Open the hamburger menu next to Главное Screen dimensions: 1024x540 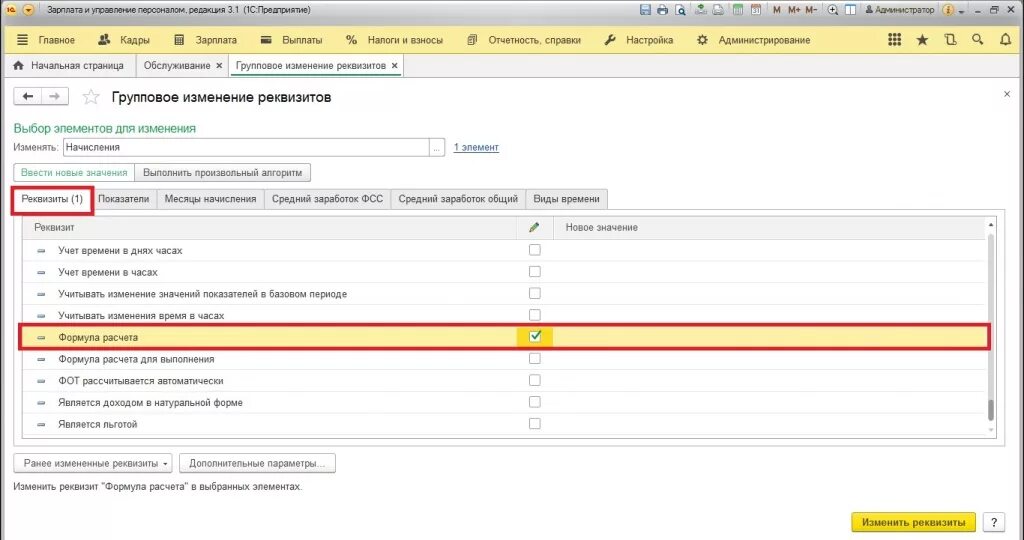tap(22, 40)
